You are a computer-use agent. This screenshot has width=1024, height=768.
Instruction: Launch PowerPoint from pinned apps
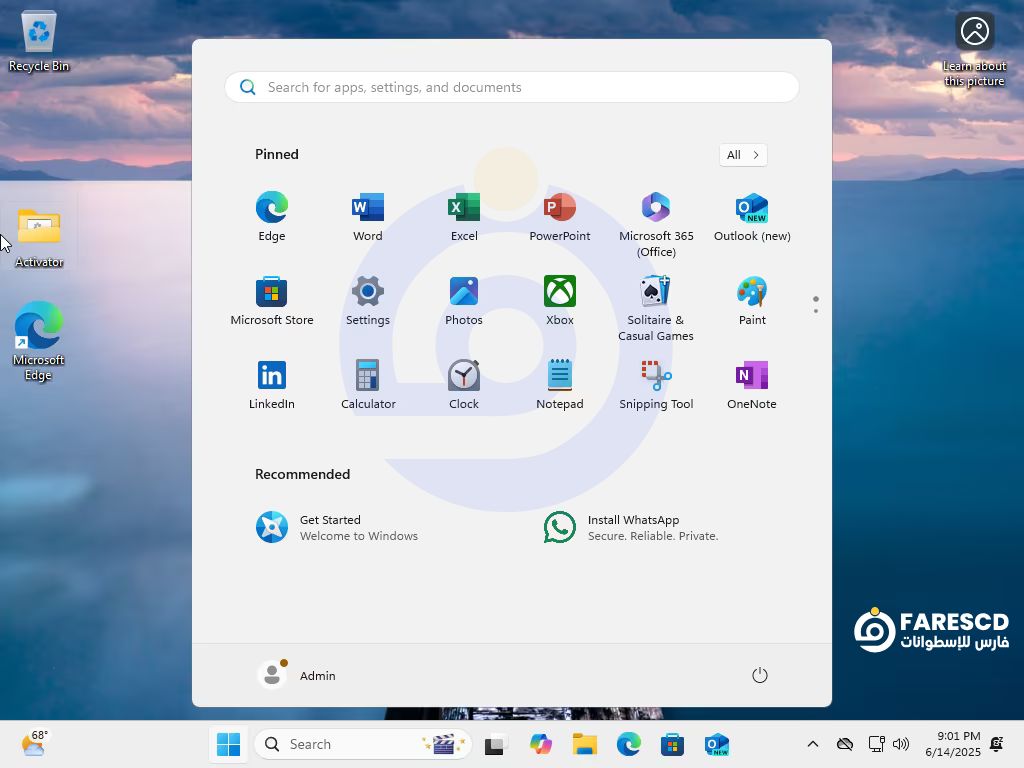560,217
